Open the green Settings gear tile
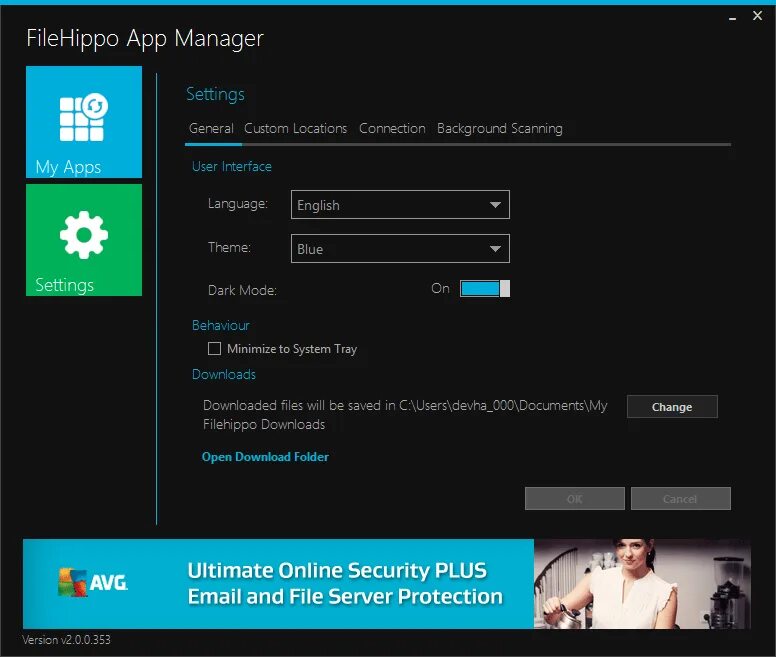The width and height of the screenshot is (776, 657). click(x=84, y=240)
